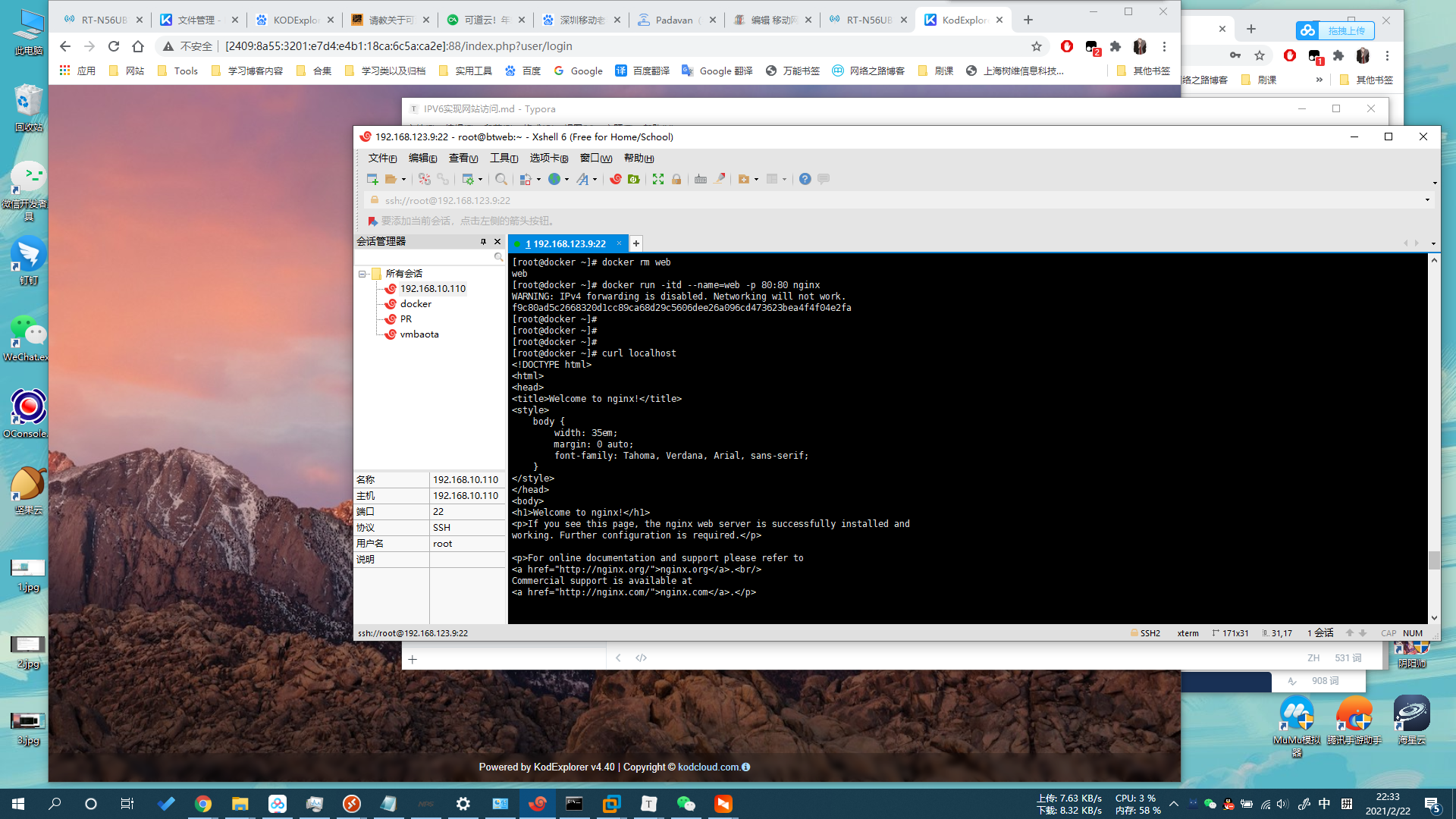Click the lock screen padlock icon in Xshell
This screenshot has height=819, width=1456.
[676, 179]
